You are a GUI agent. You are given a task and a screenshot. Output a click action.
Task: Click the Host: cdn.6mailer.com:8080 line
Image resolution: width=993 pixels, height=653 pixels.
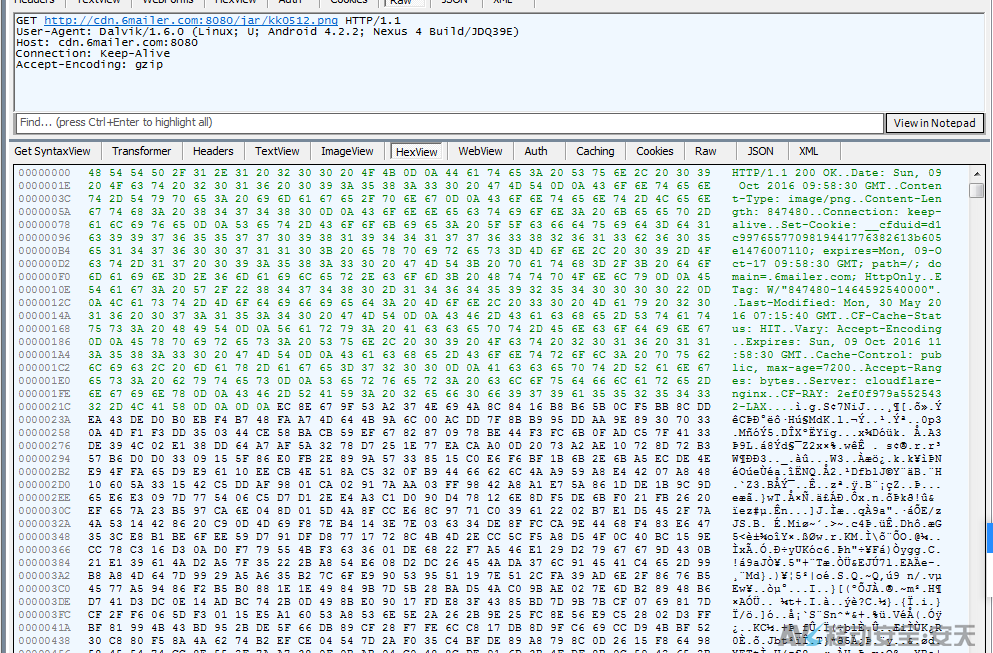click(x=107, y=42)
